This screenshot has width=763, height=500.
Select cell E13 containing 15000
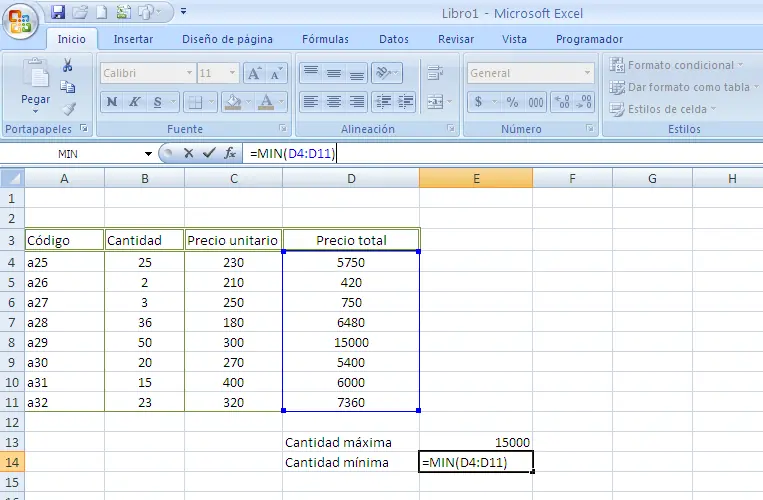(476, 442)
